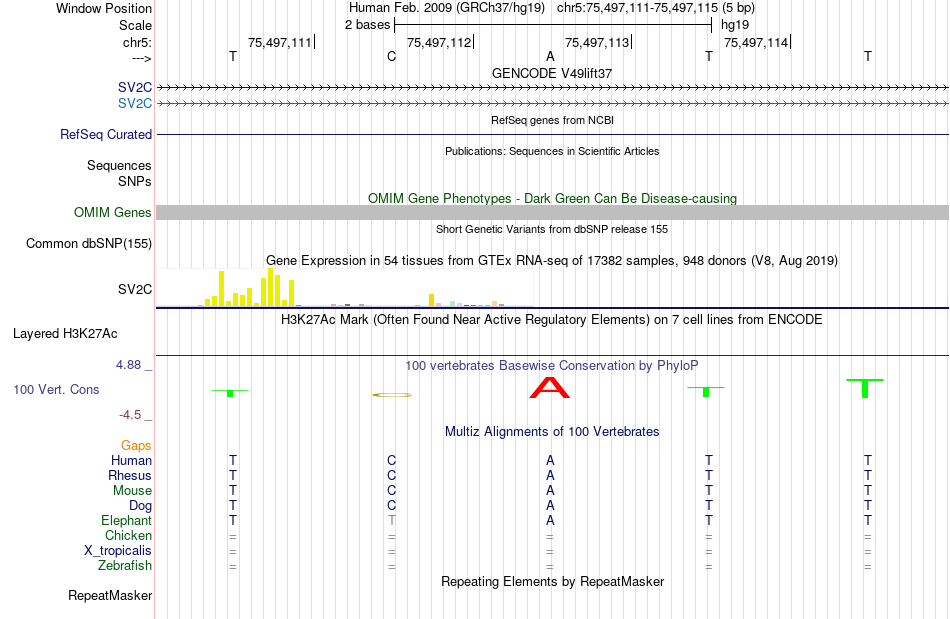Click the 4.88 PhyloP upper limit value
950x619 pixels.
point(128,365)
